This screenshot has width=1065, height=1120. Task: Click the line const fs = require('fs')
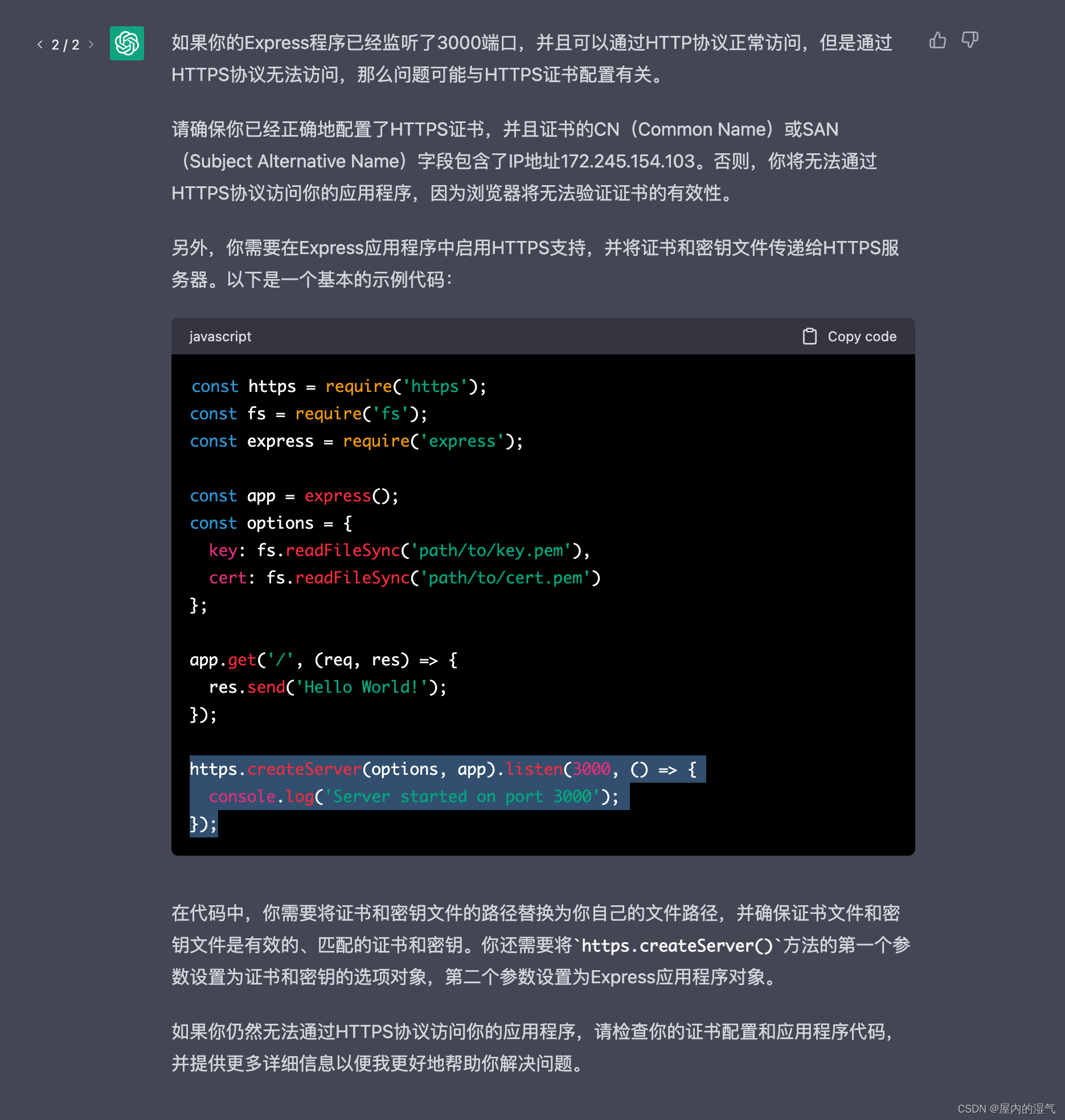309,414
